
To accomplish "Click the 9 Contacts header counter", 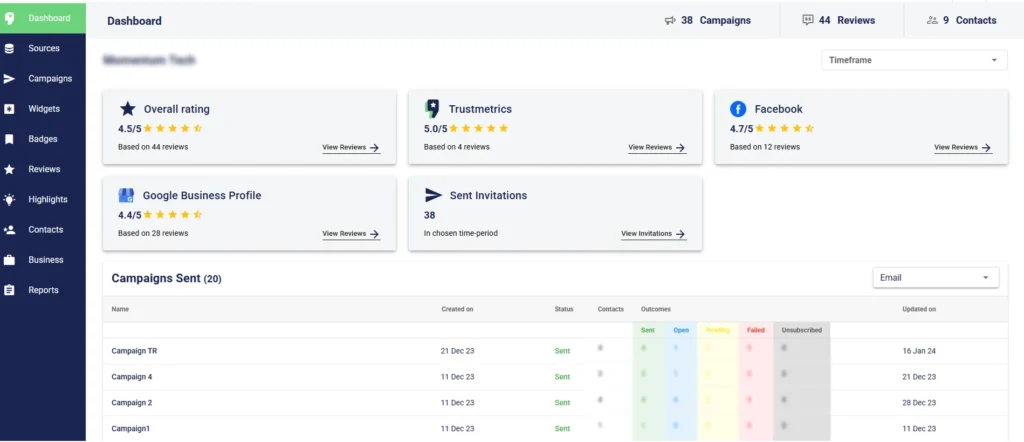I will click(x=961, y=20).
